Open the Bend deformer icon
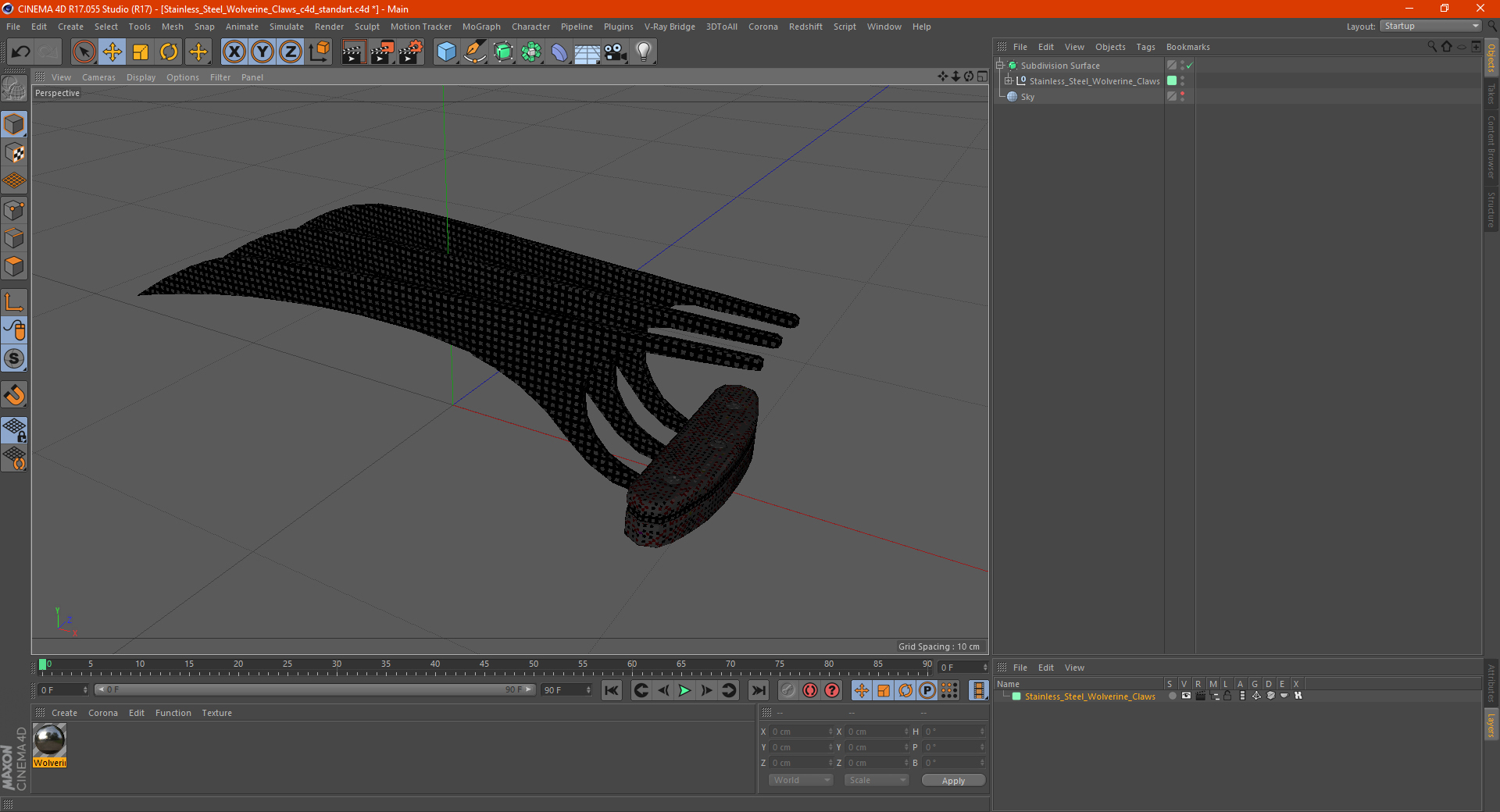This screenshot has width=1500, height=812. [x=559, y=52]
